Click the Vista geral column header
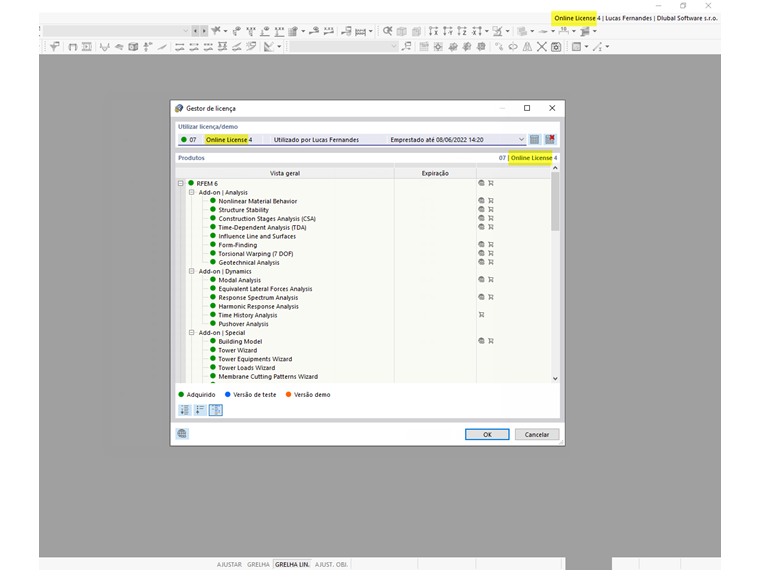 (285, 173)
